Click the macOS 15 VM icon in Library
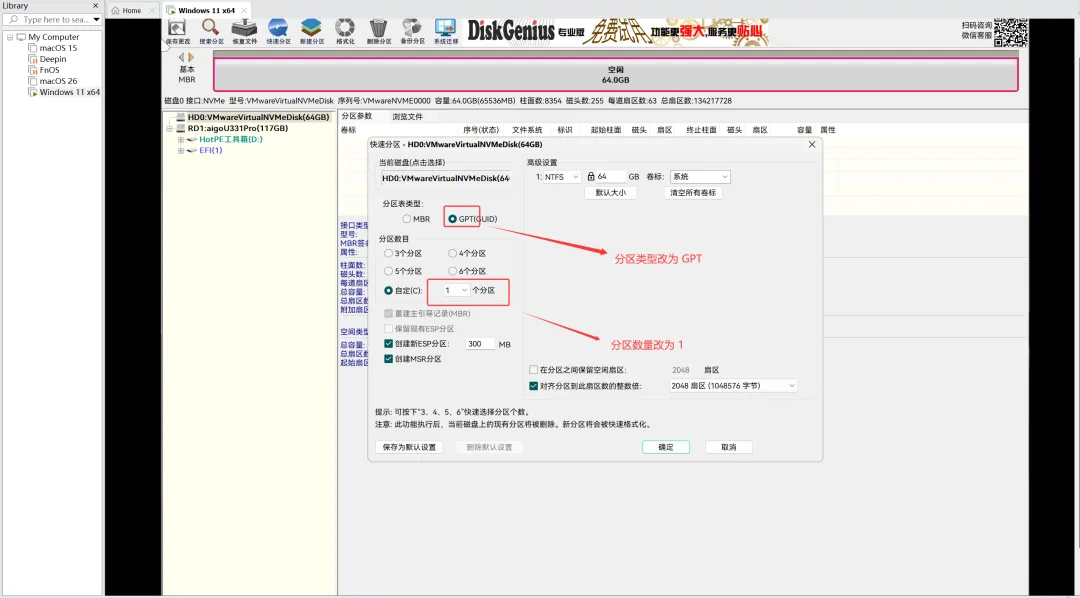This screenshot has width=1080, height=598. pos(32,48)
